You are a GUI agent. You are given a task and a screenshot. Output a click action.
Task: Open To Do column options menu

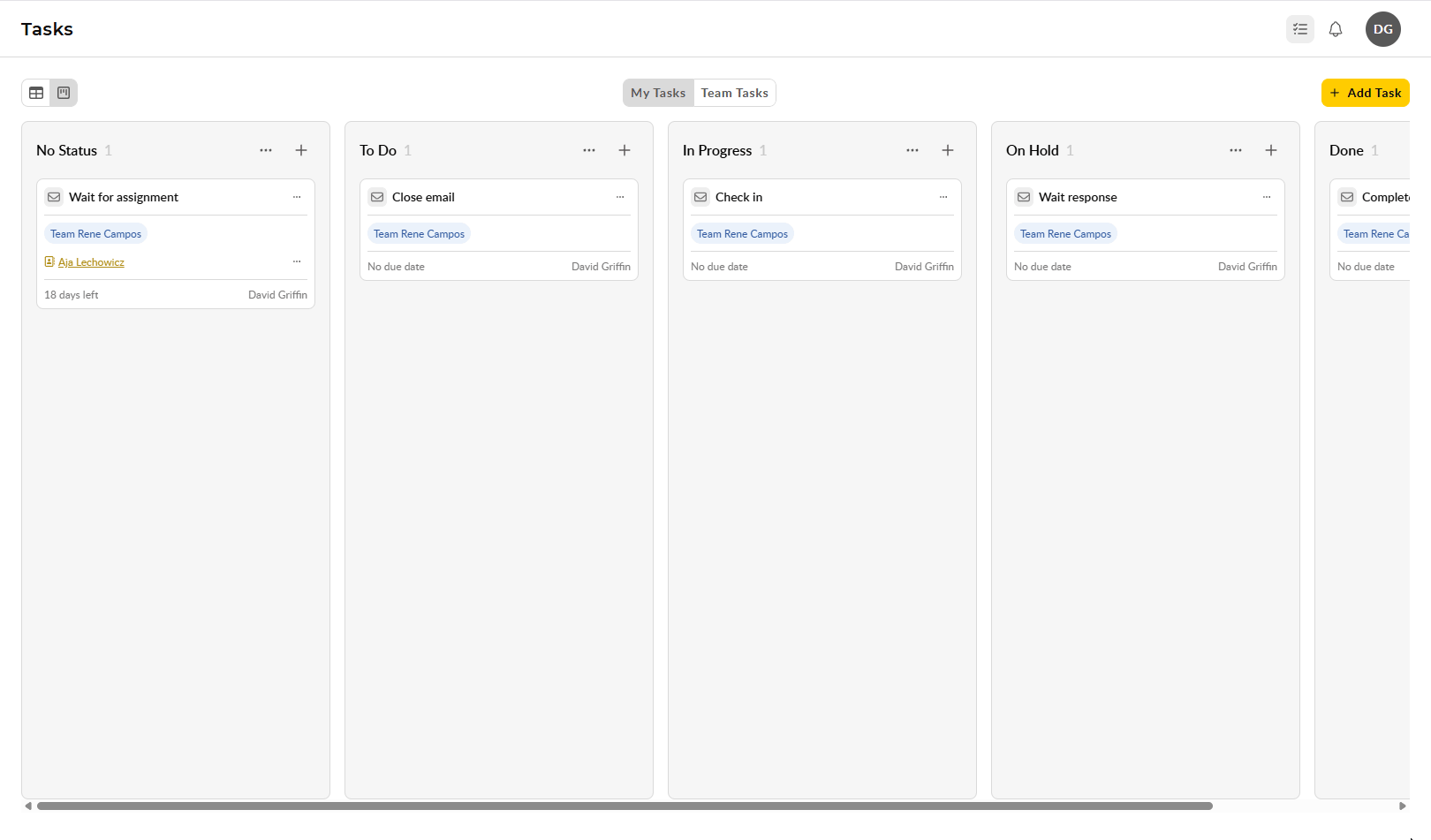pos(589,150)
